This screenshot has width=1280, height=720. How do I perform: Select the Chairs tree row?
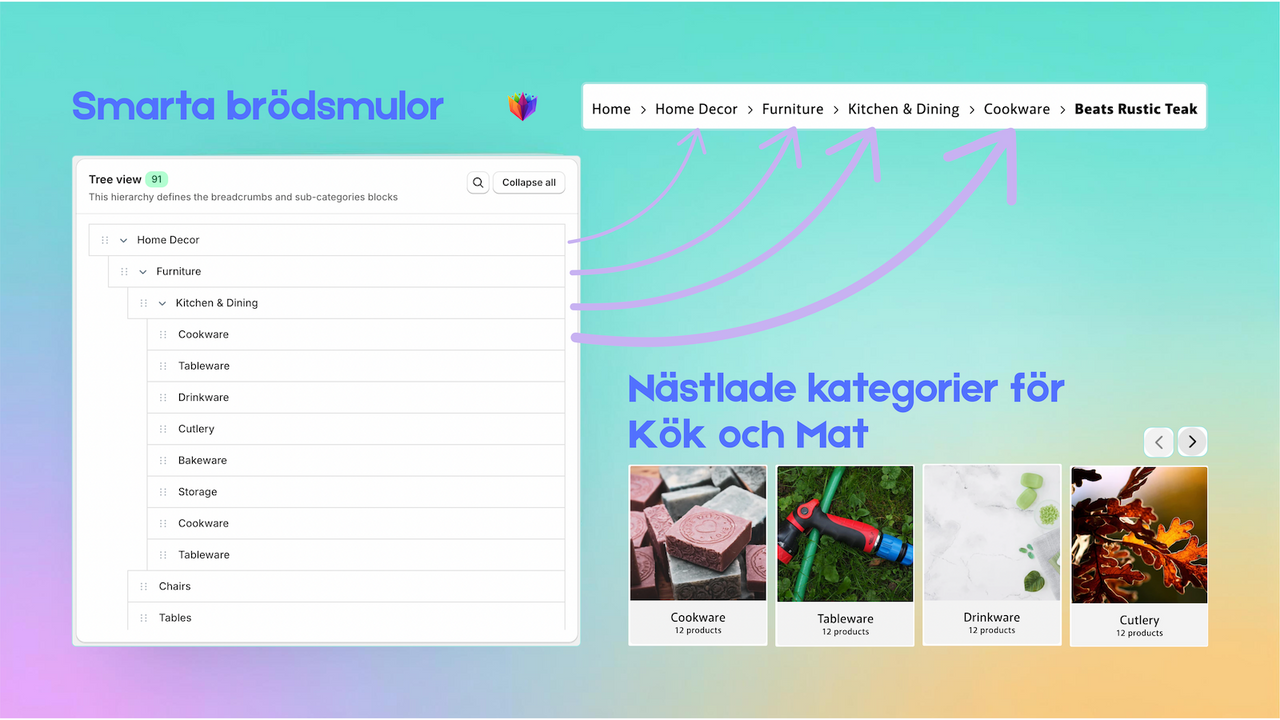click(x=347, y=586)
